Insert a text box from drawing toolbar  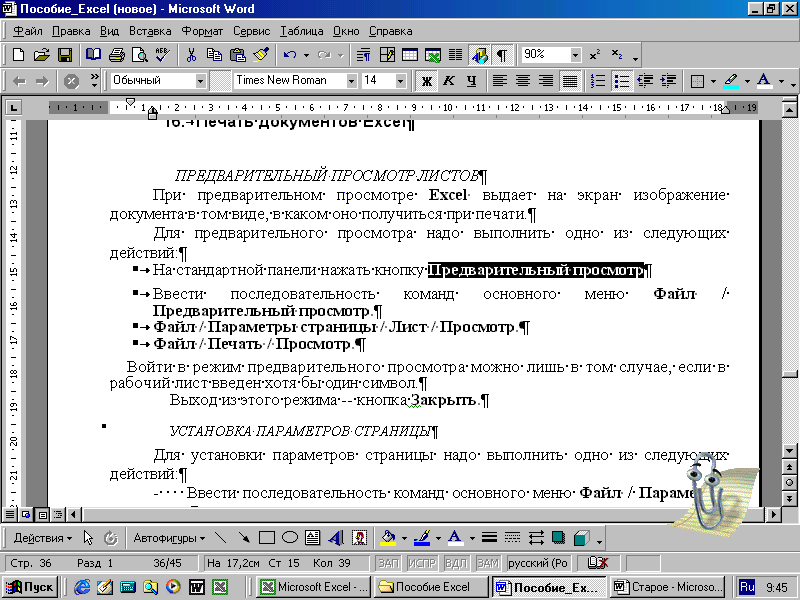point(313,538)
